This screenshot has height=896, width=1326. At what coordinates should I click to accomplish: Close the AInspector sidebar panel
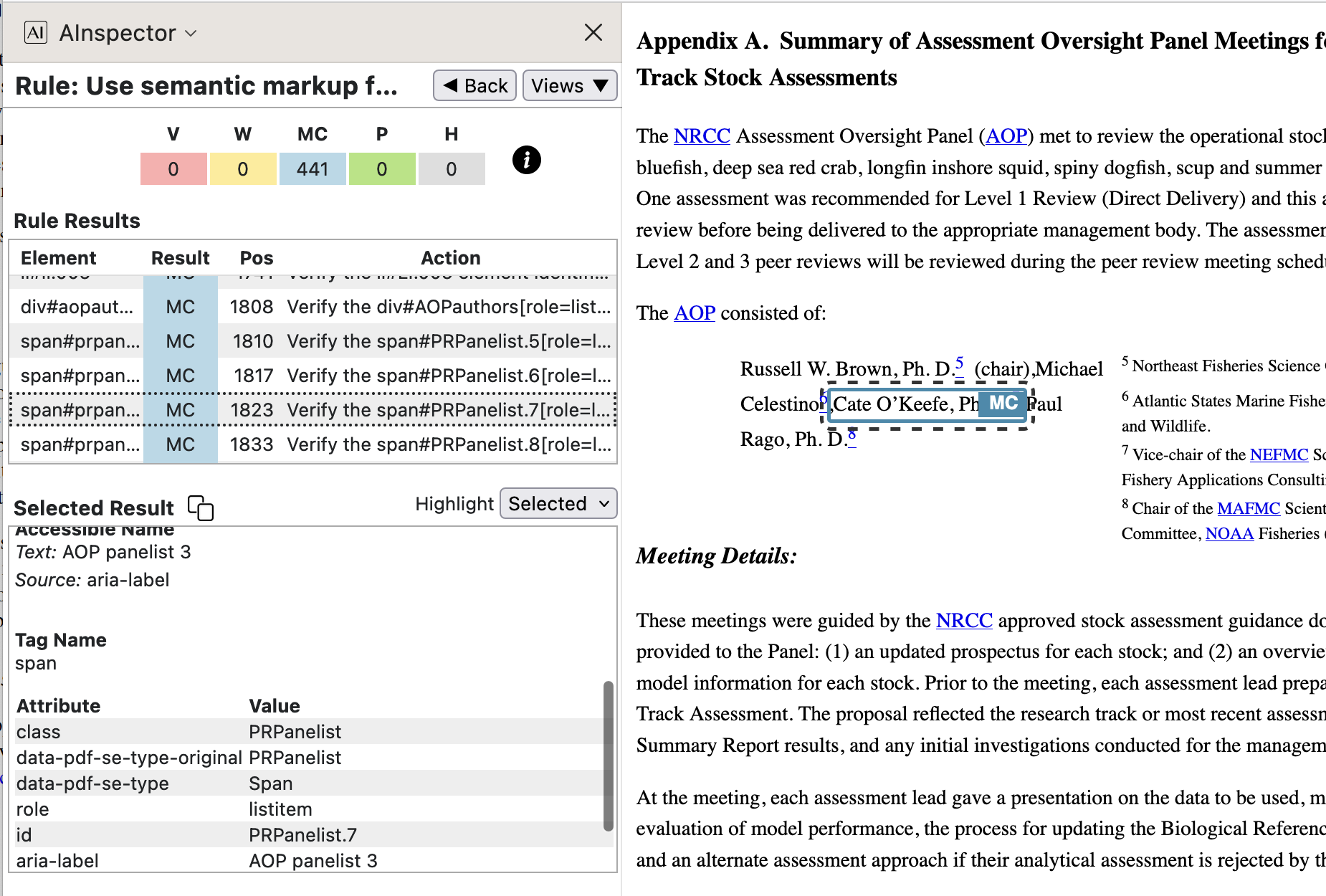[593, 32]
